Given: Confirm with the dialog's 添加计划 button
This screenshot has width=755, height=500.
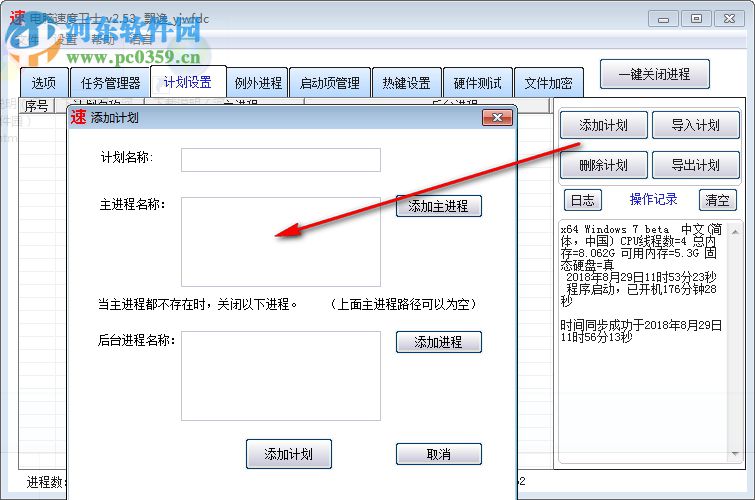Looking at the screenshot, I should (289, 454).
